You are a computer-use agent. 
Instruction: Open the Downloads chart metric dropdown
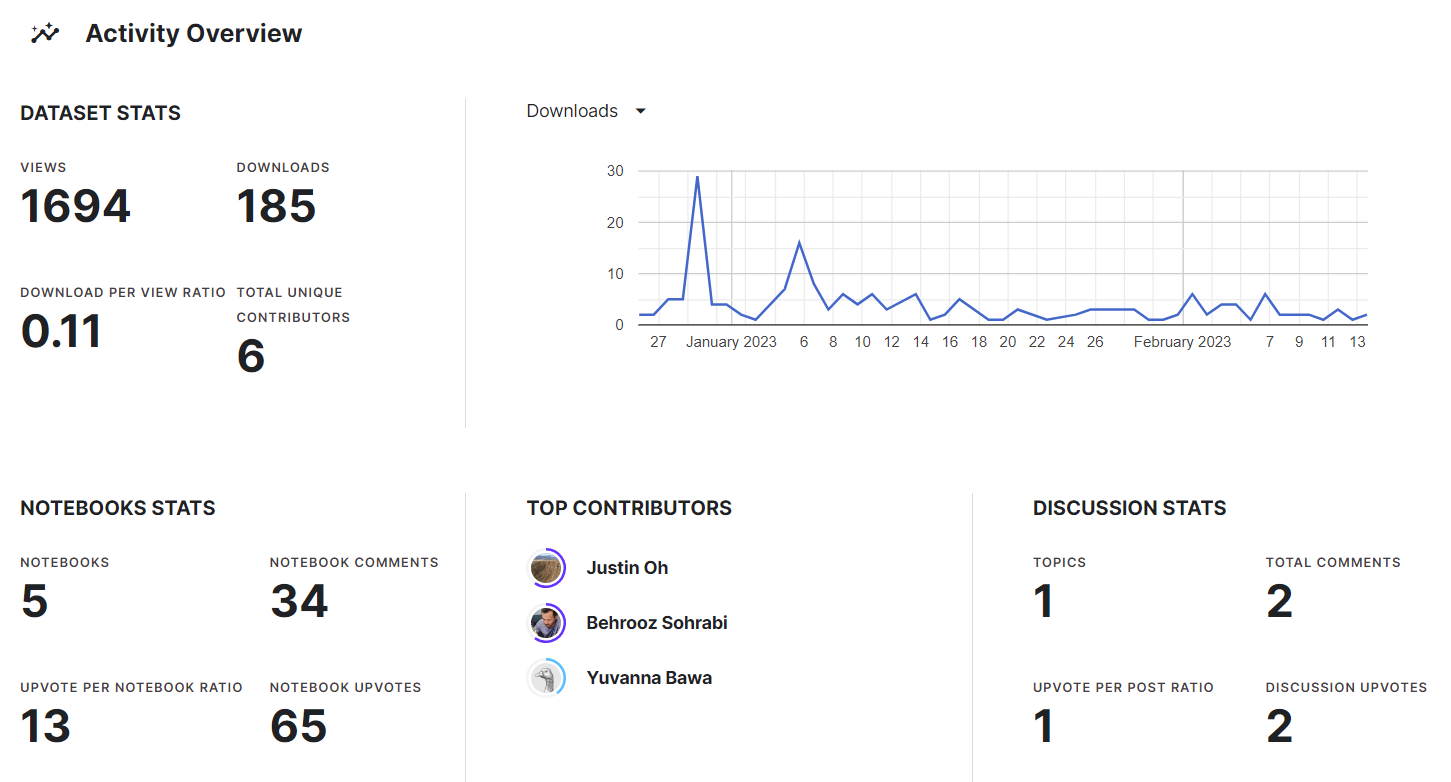(587, 111)
